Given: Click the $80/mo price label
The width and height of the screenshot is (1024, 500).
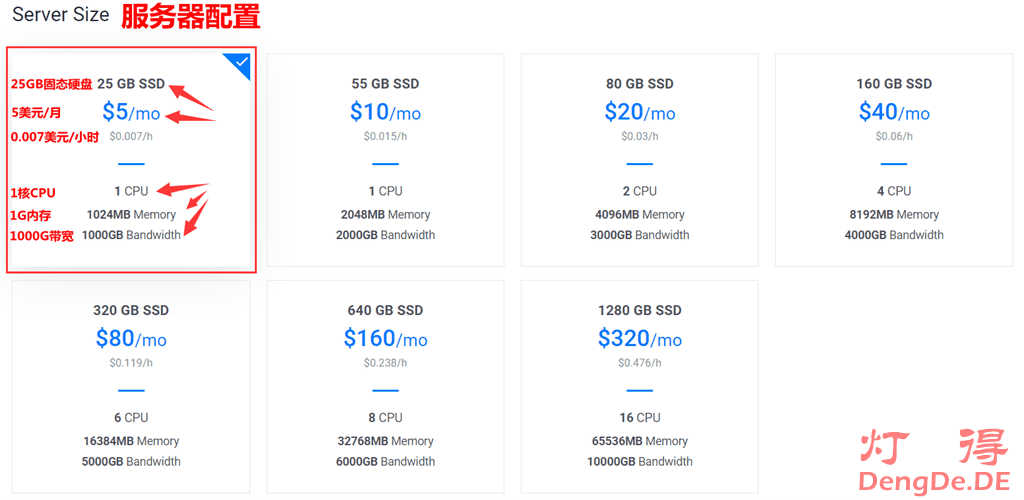Looking at the screenshot, I should (131, 339).
